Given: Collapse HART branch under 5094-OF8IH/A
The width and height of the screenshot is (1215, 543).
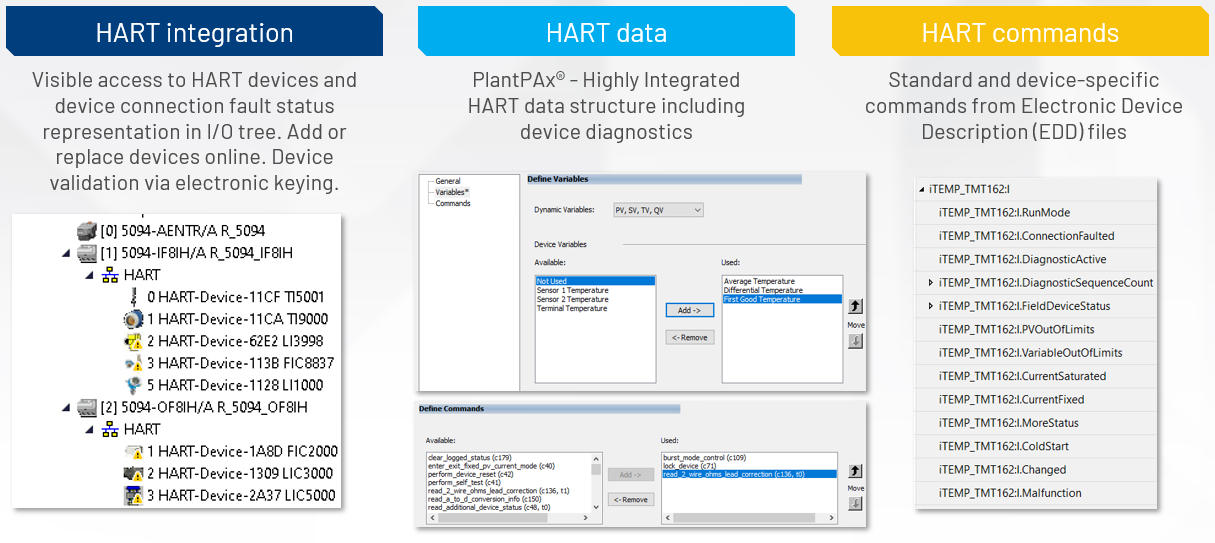Looking at the screenshot, I should 89,430.
